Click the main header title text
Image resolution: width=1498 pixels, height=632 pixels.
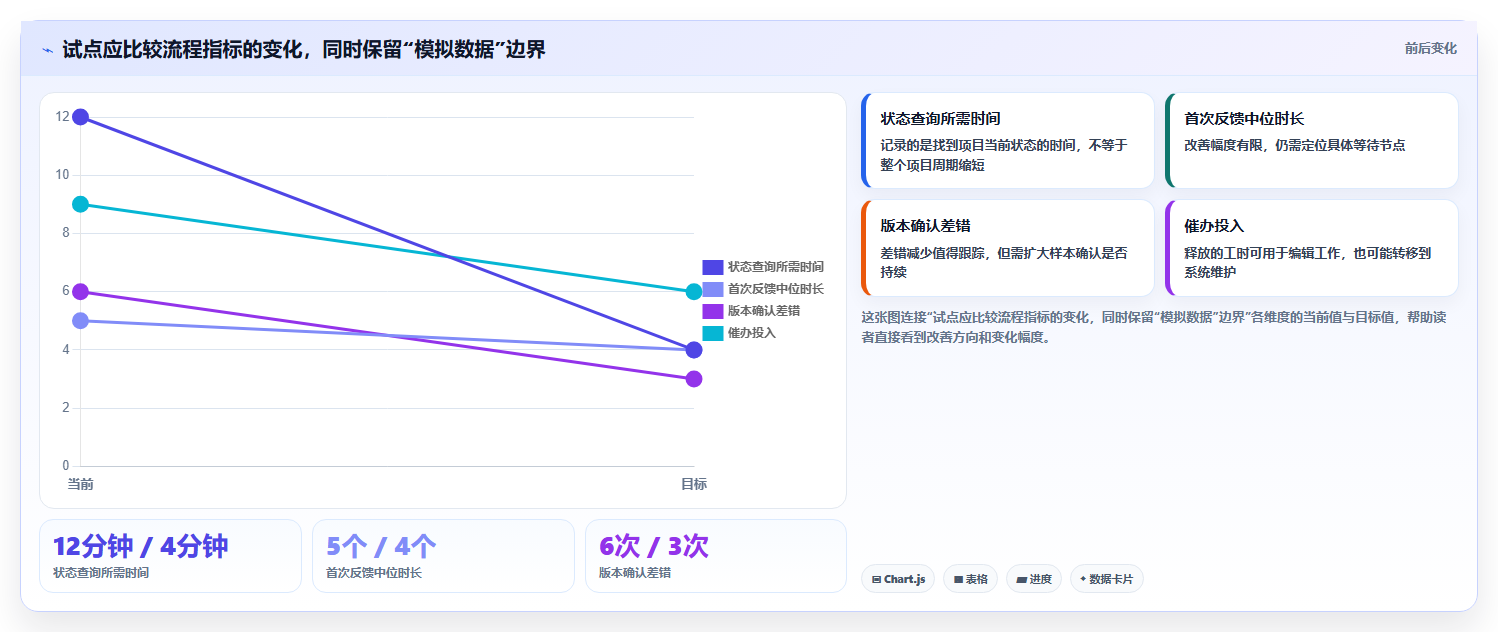tap(304, 49)
